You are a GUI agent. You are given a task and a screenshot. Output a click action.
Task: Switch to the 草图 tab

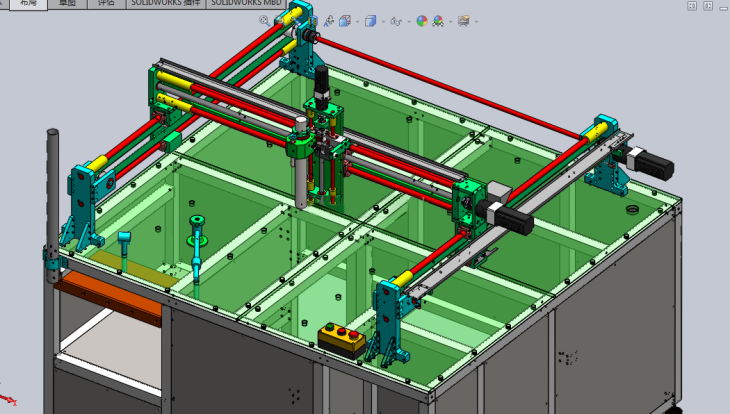coord(66,4)
